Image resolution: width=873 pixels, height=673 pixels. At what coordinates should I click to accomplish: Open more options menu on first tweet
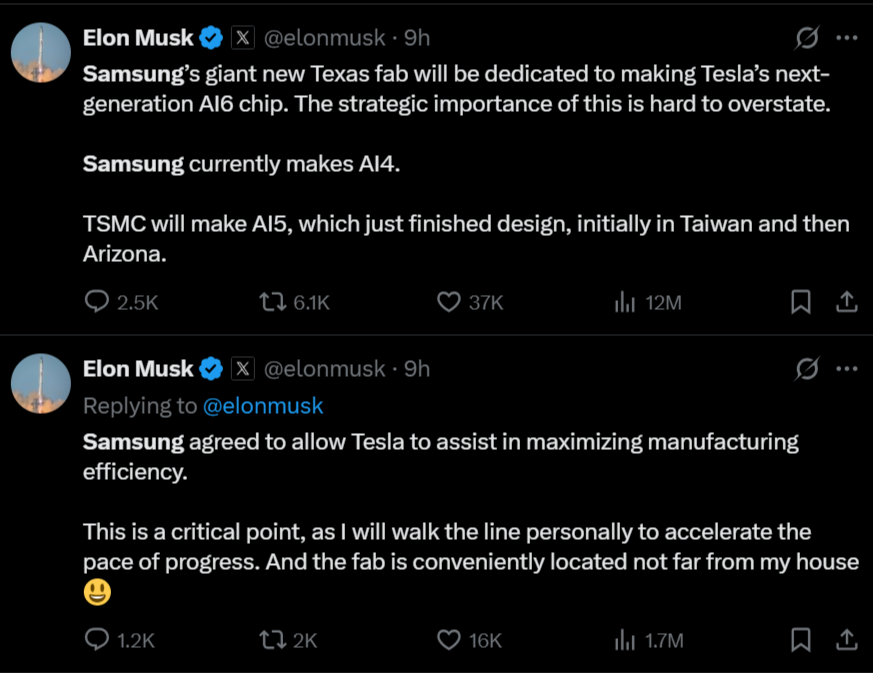click(x=846, y=38)
